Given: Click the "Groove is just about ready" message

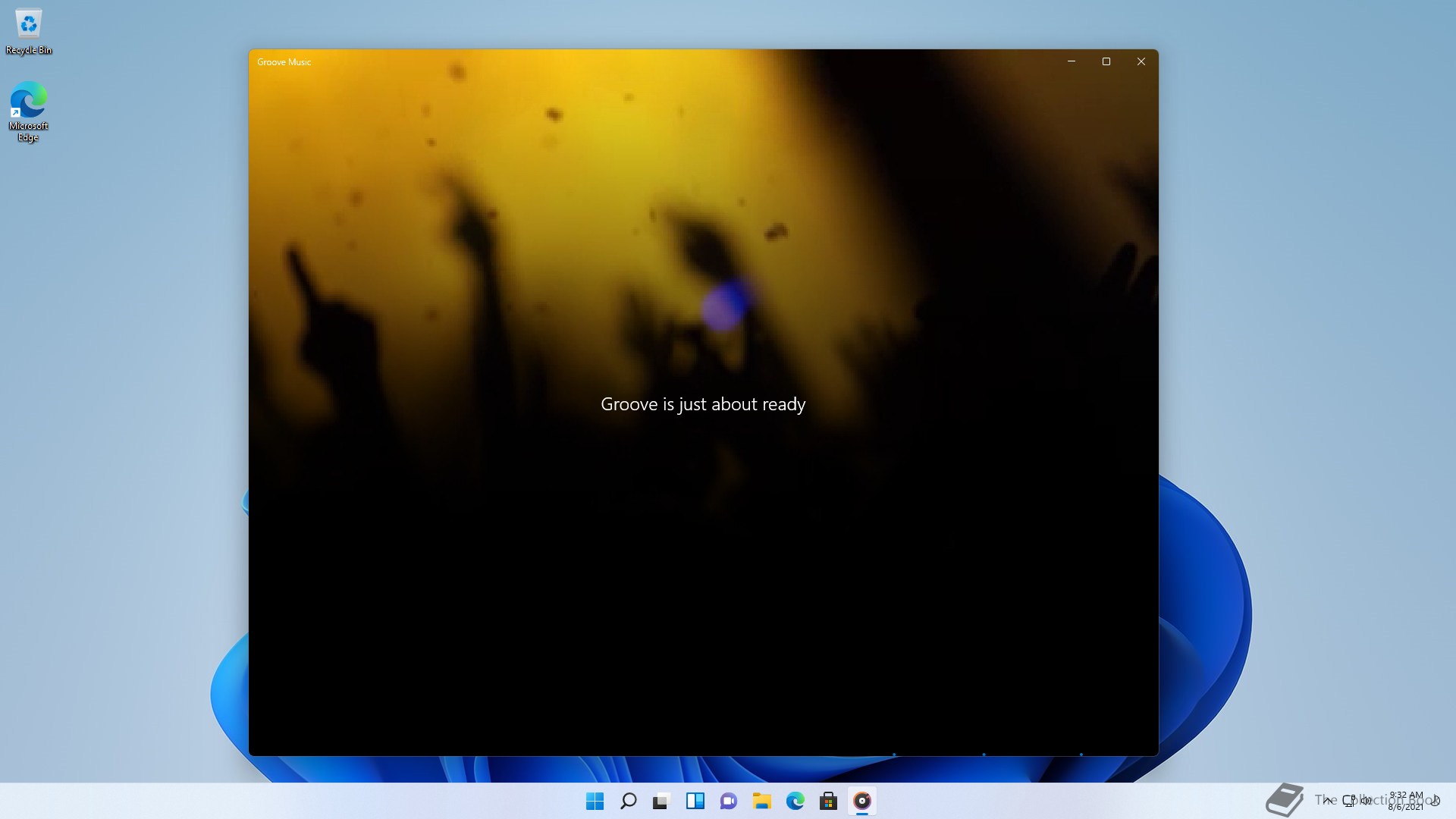Looking at the screenshot, I should coord(703,404).
